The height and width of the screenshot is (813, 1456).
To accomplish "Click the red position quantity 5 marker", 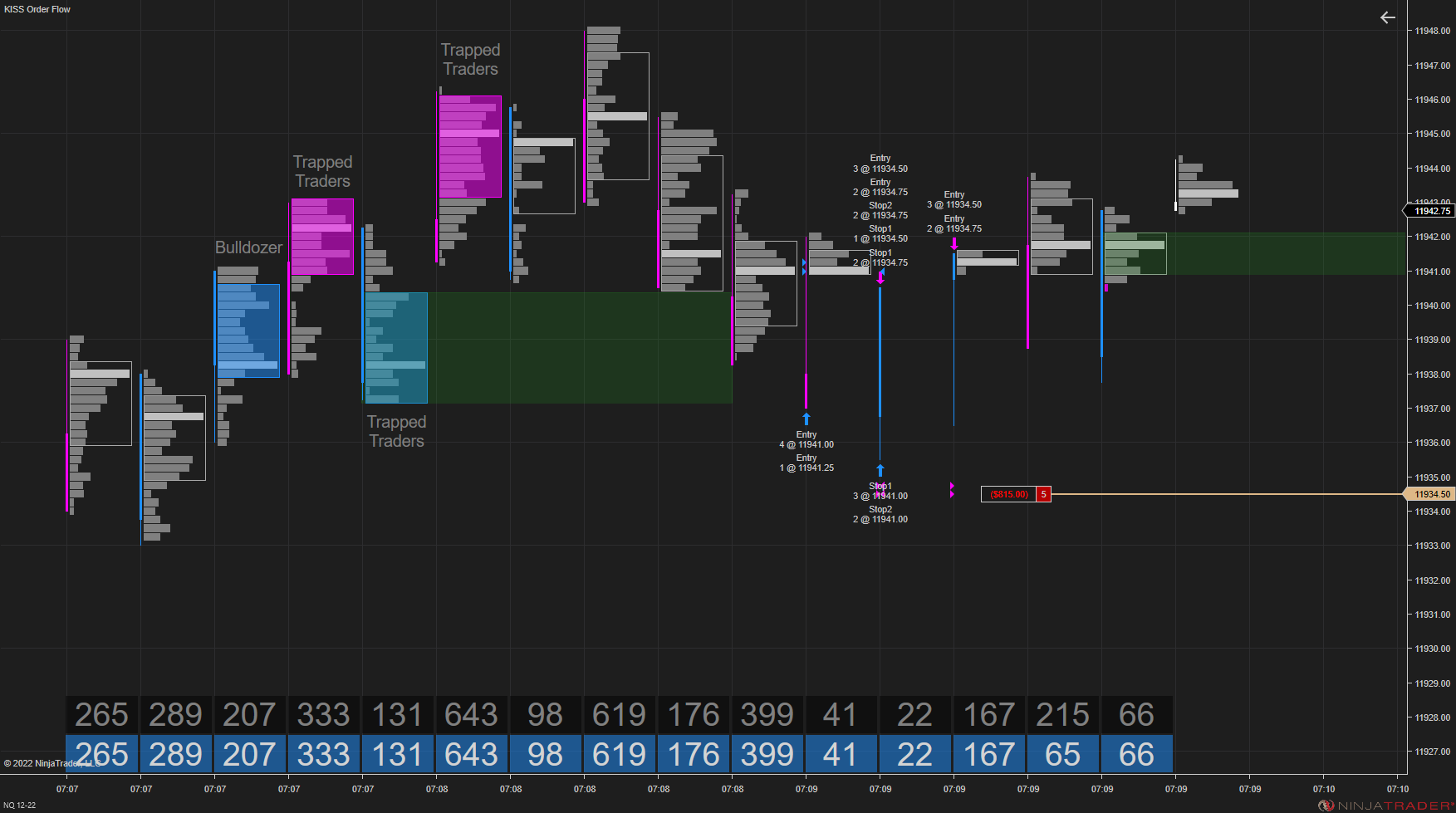I will (x=1043, y=494).
